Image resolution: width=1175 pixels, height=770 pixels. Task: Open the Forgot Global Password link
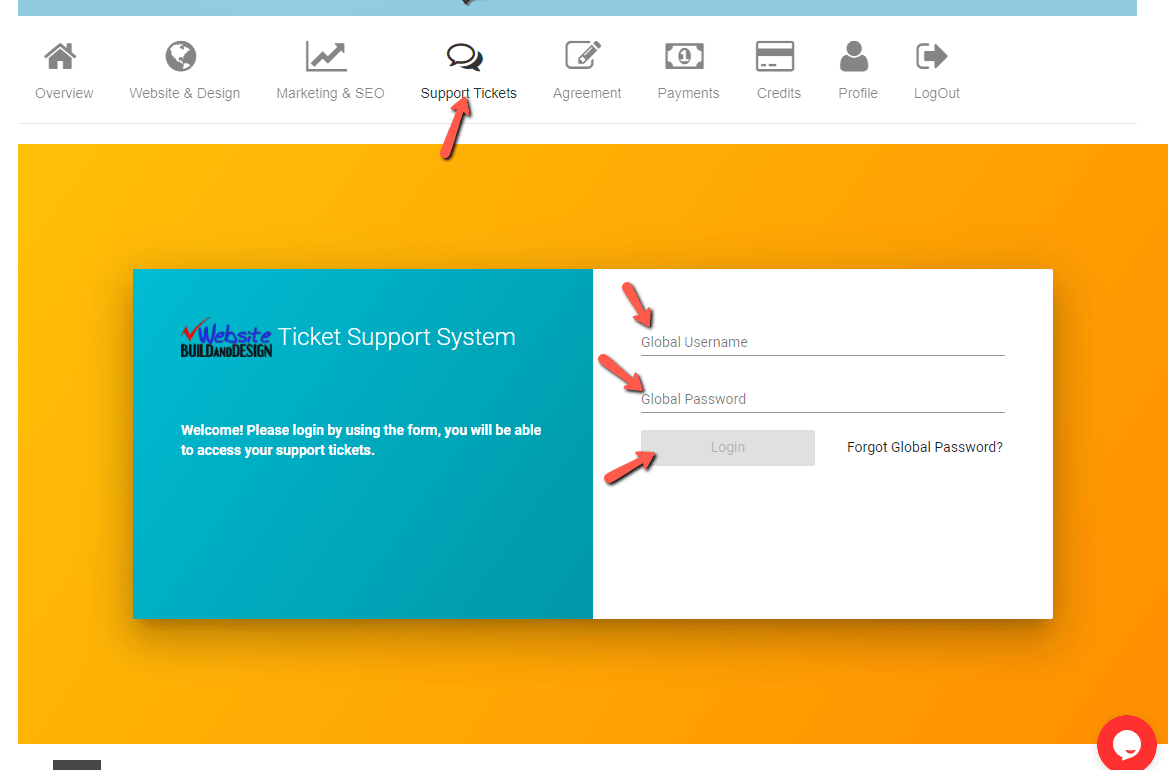[x=924, y=447]
